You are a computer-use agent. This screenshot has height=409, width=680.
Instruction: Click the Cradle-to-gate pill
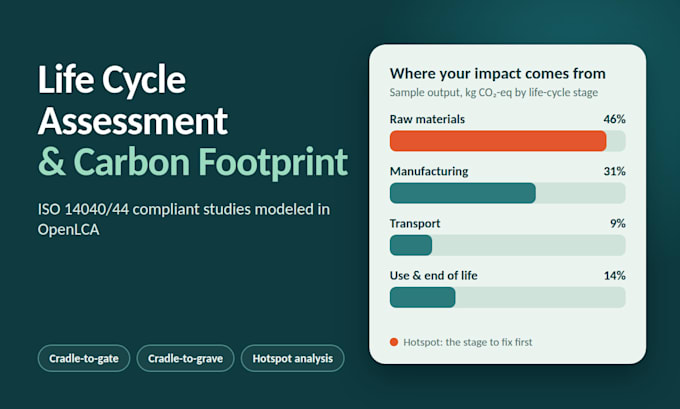(x=84, y=358)
